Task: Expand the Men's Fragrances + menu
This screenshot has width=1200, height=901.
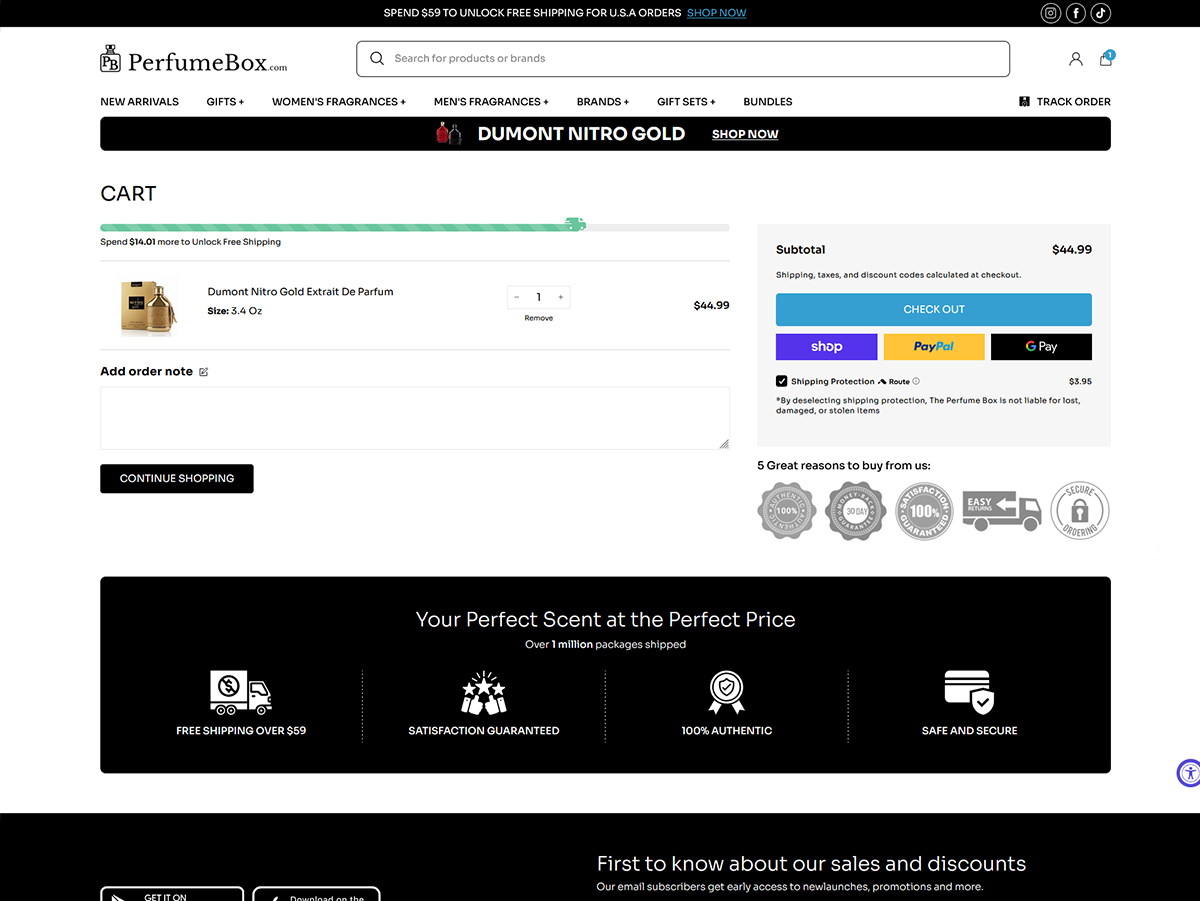Action: [491, 102]
